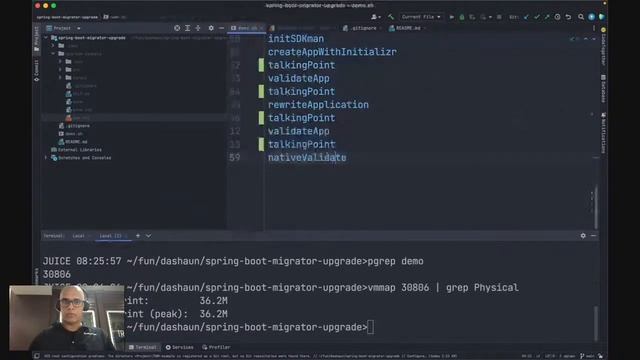This screenshot has width=640, height=360.
Task: Open the Profiler tool window button
Action: 216,347
